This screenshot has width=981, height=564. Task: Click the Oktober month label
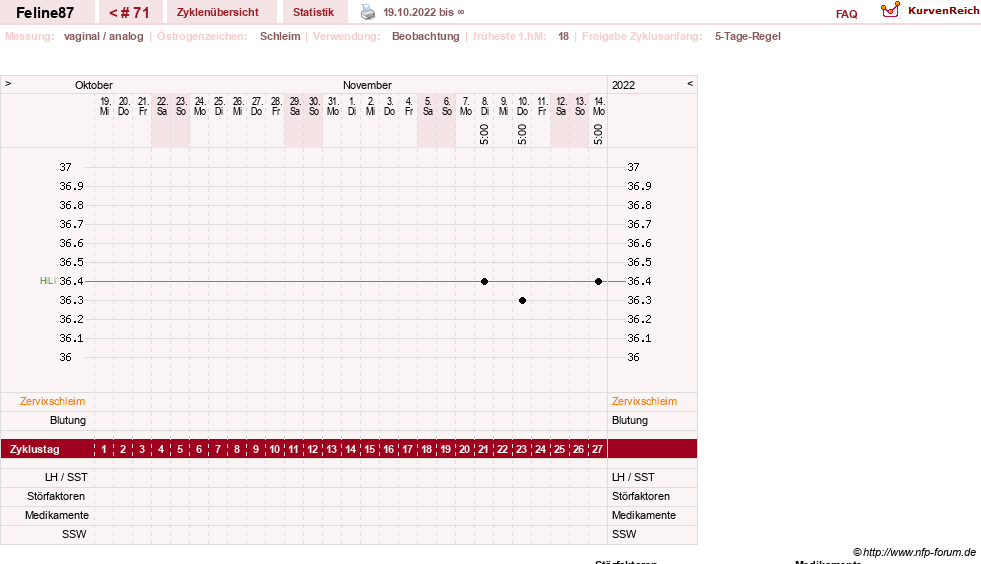point(94,85)
